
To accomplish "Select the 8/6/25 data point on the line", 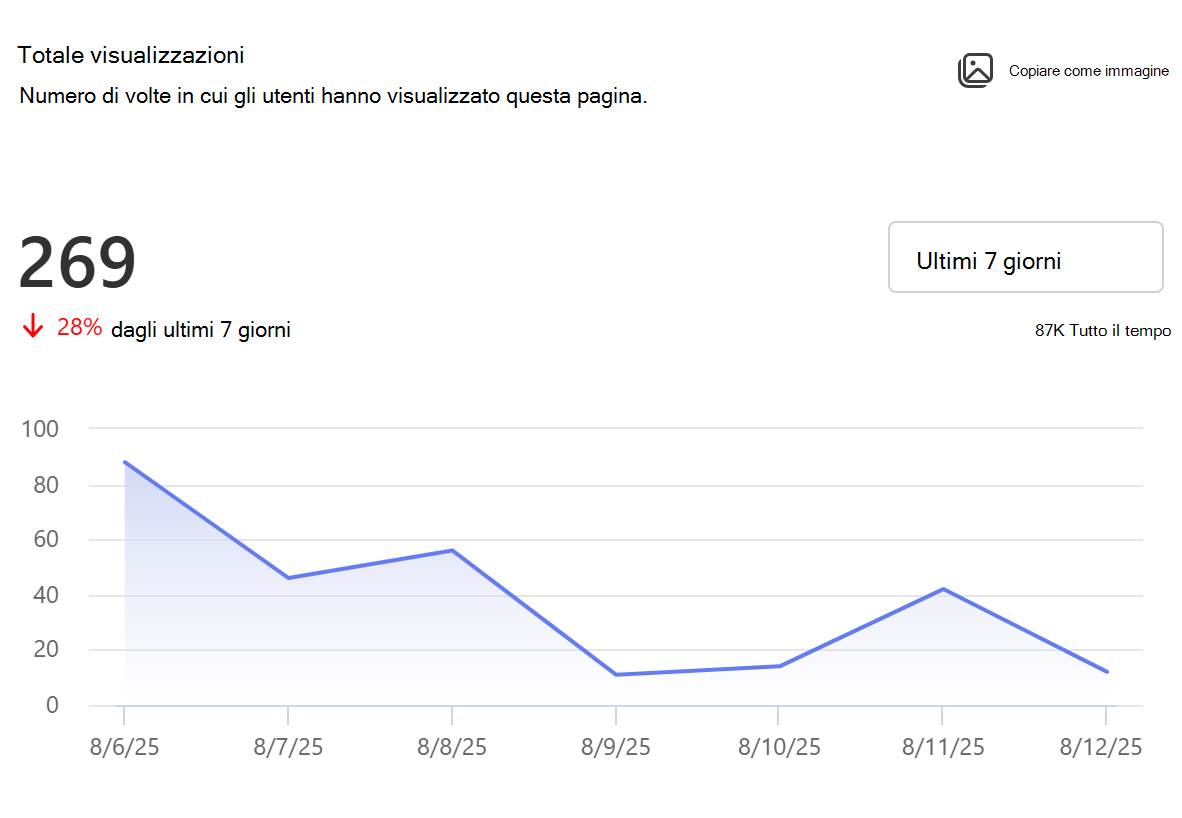I will [124, 462].
